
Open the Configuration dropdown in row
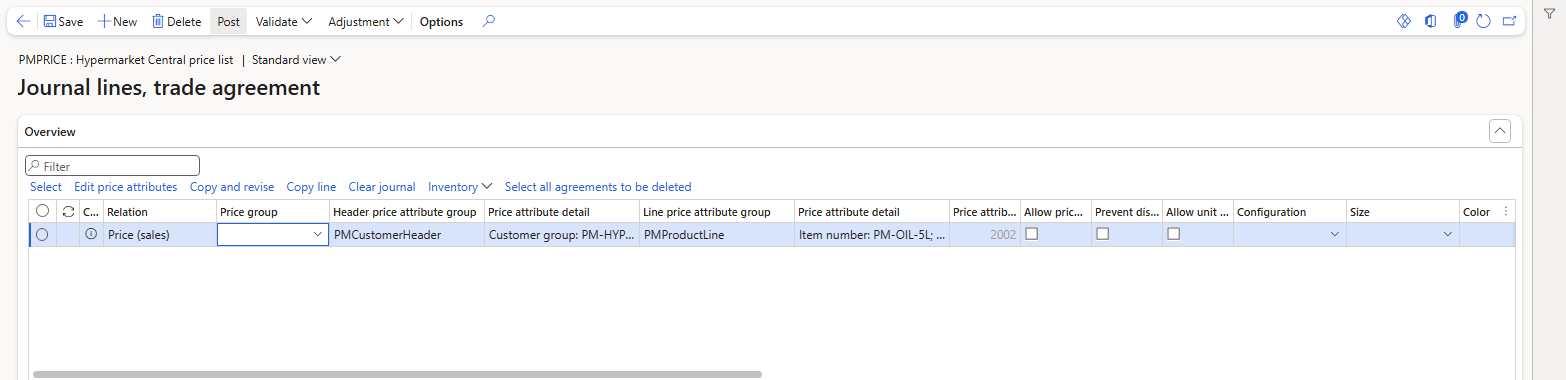click(x=1334, y=234)
